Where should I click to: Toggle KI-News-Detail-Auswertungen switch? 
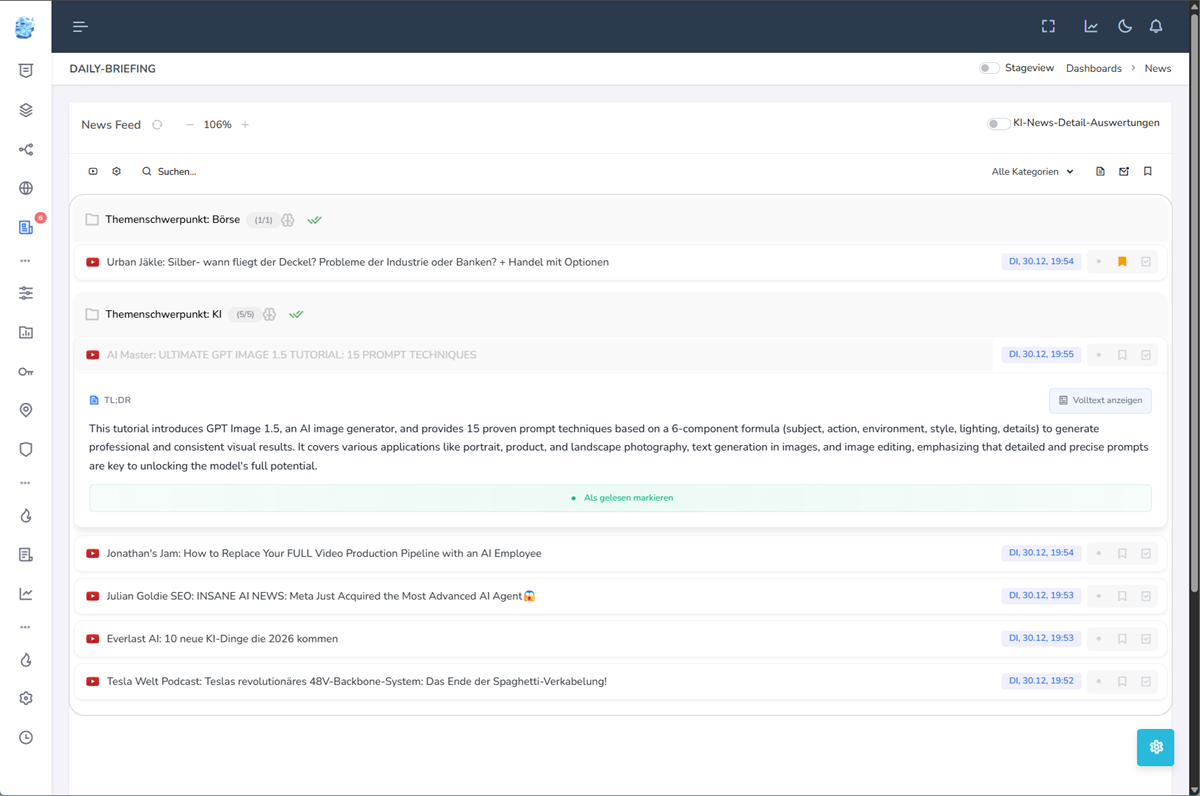997,124
